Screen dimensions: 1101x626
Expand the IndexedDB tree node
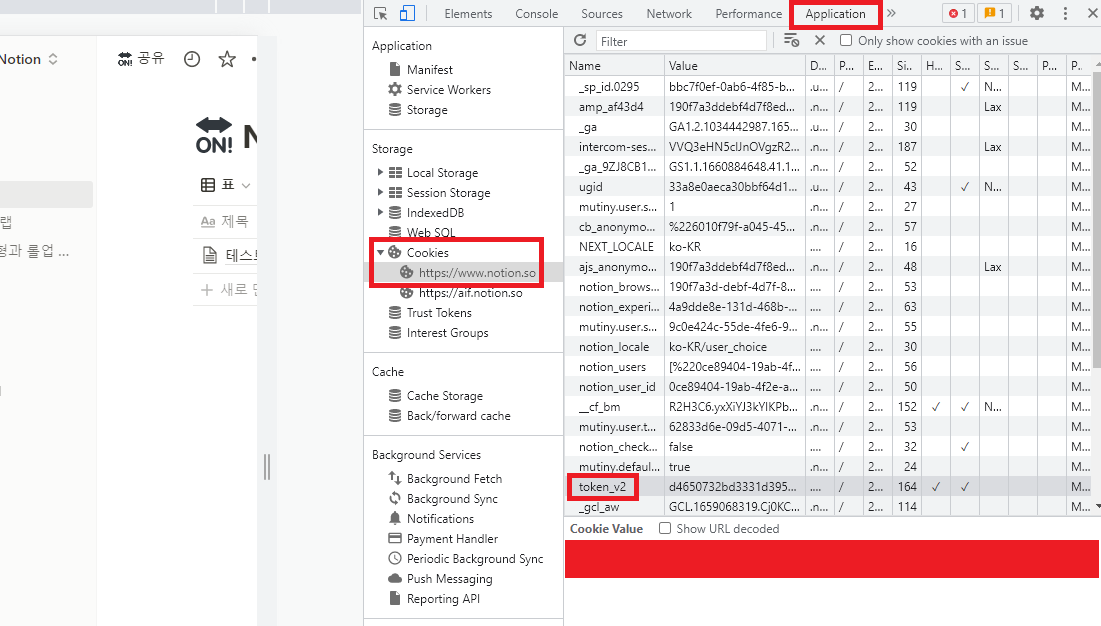tap(381, 212)
